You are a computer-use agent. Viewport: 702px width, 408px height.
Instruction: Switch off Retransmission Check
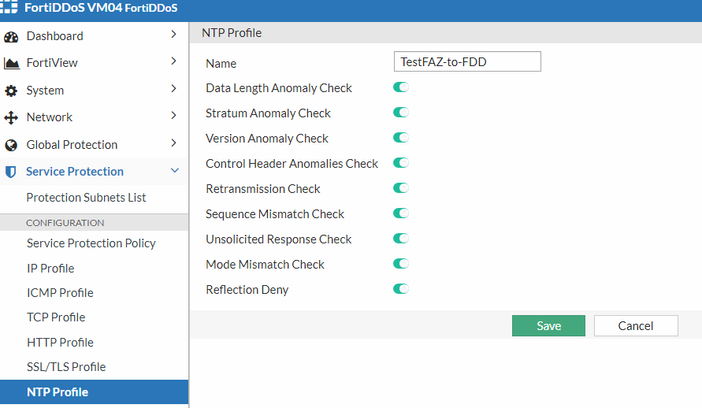[401, 188]
